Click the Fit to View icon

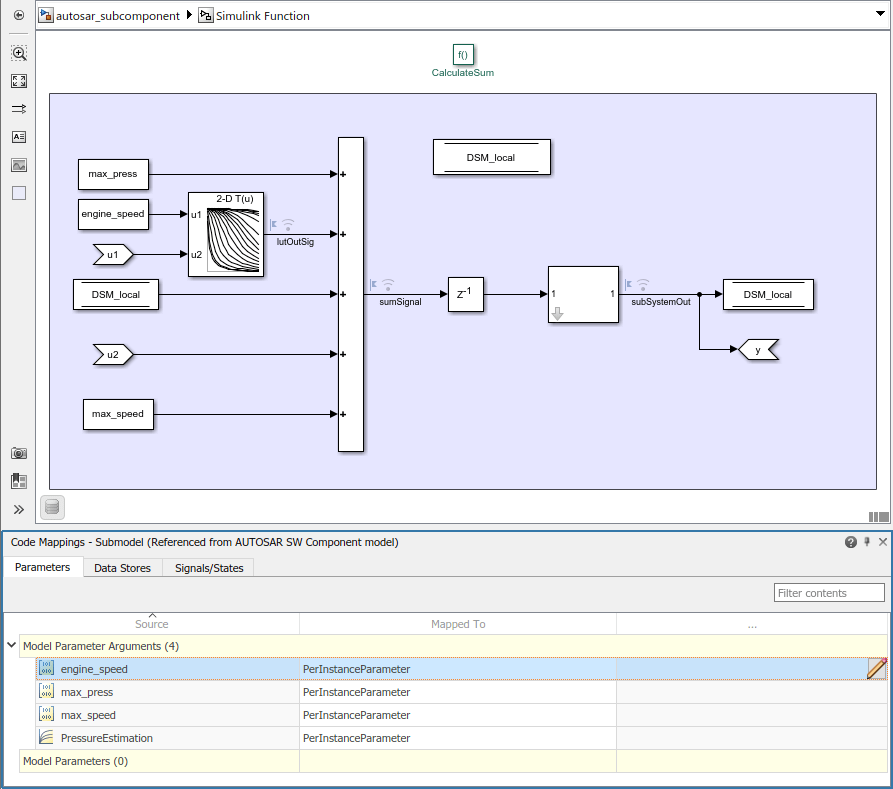click(18, 81)
